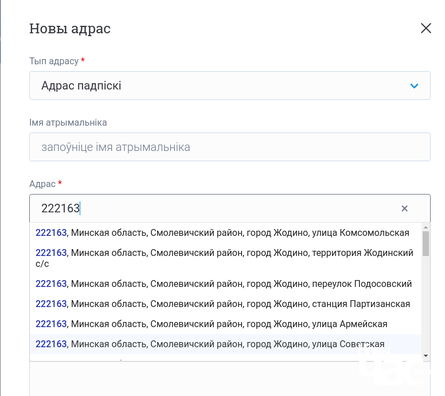445x396 pixels.
Task: Focus the Імя атрымальніка input field
Action: tap(230, 147)
